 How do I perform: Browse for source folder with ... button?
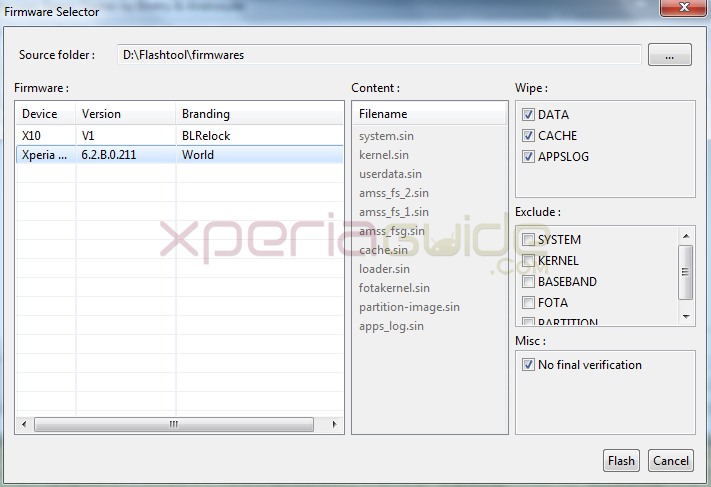point(669,55)
